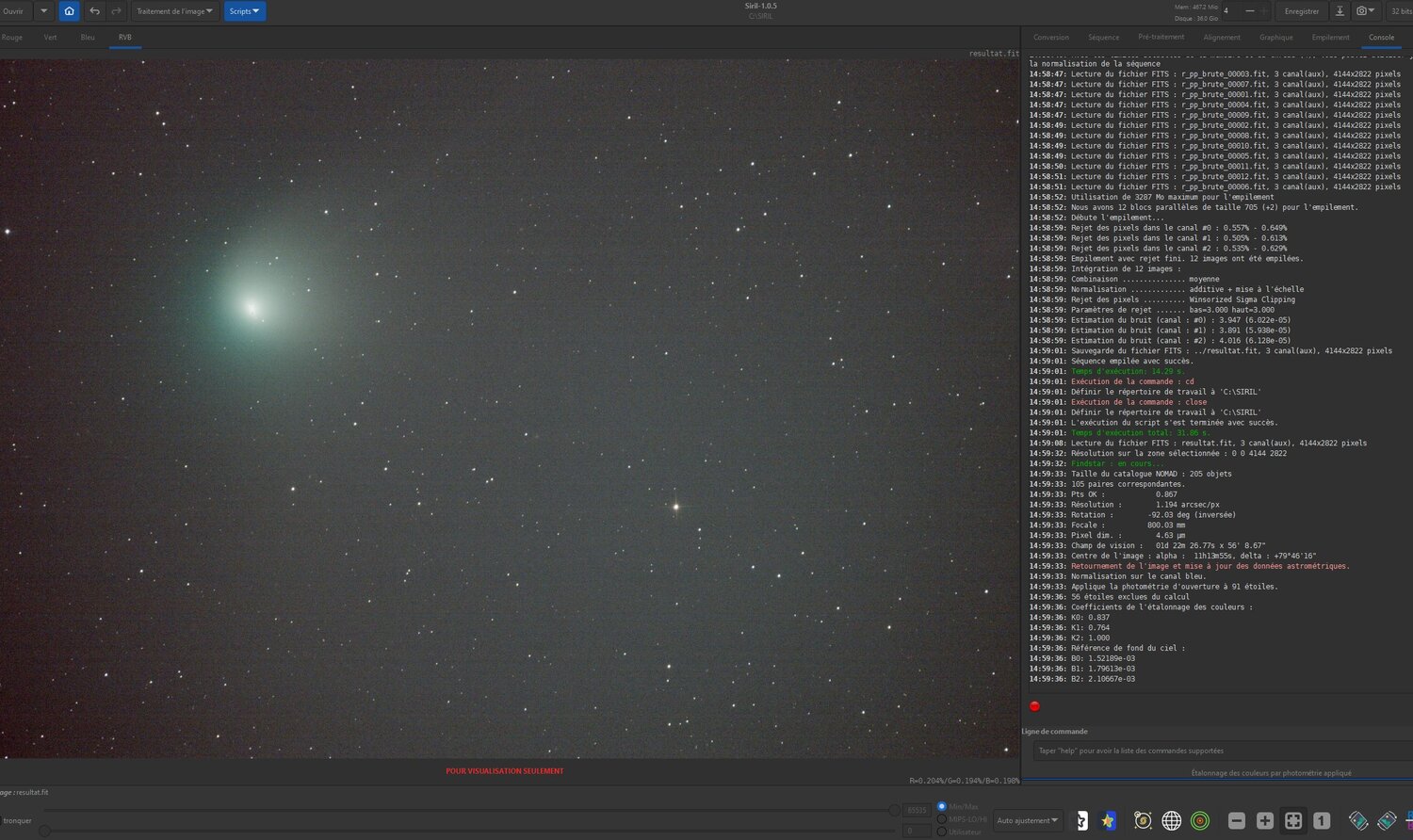Open the Traitement de l'image menu
Image resolution: width=1413 pixels, height=840 pixels.
click(x=174, y=11)
